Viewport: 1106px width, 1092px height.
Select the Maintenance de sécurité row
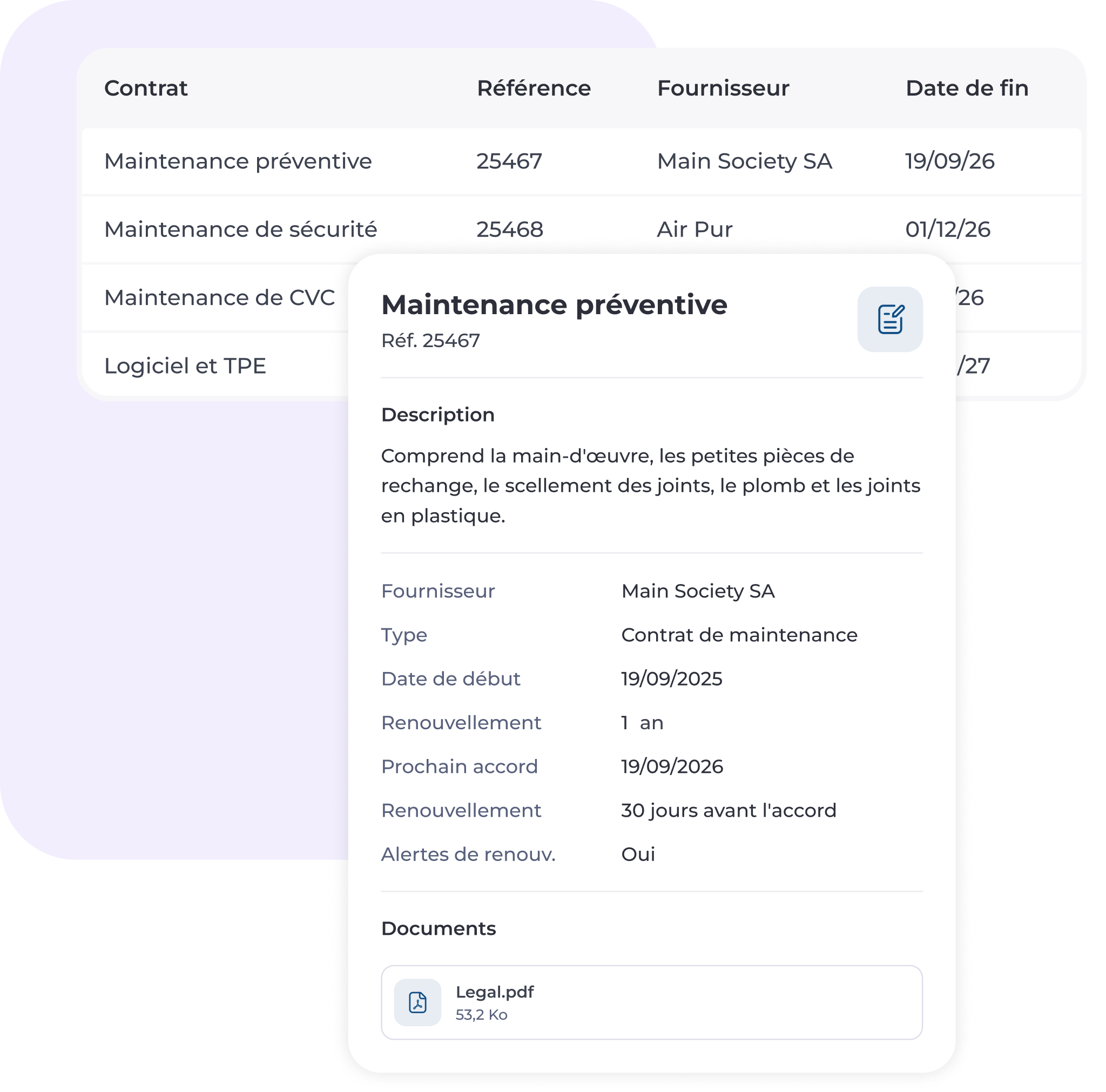tap(582, 229)
